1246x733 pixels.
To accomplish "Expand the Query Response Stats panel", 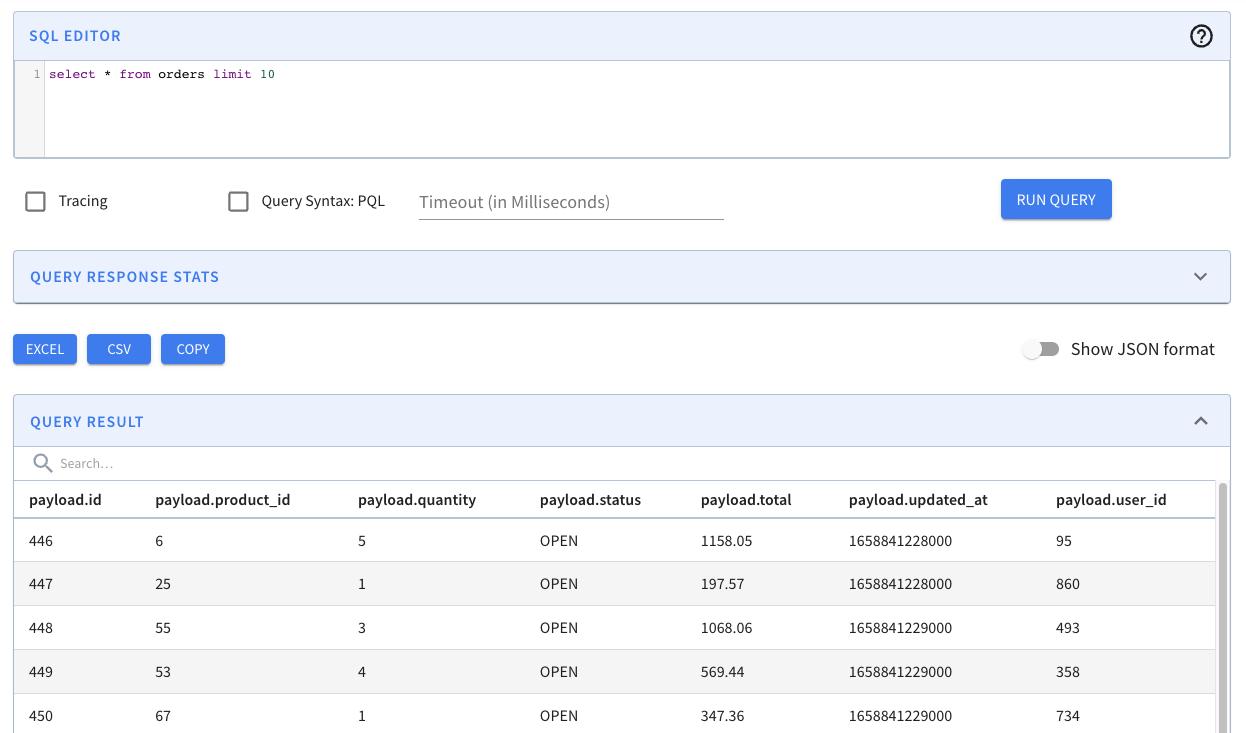I will pos(1200,277).
